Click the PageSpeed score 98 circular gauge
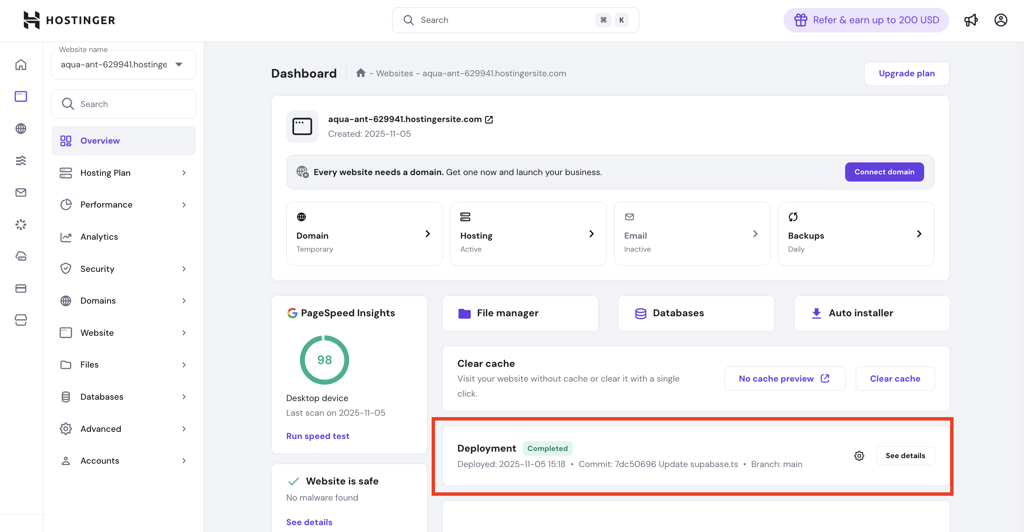1024x532 pixels. (324, 360)
